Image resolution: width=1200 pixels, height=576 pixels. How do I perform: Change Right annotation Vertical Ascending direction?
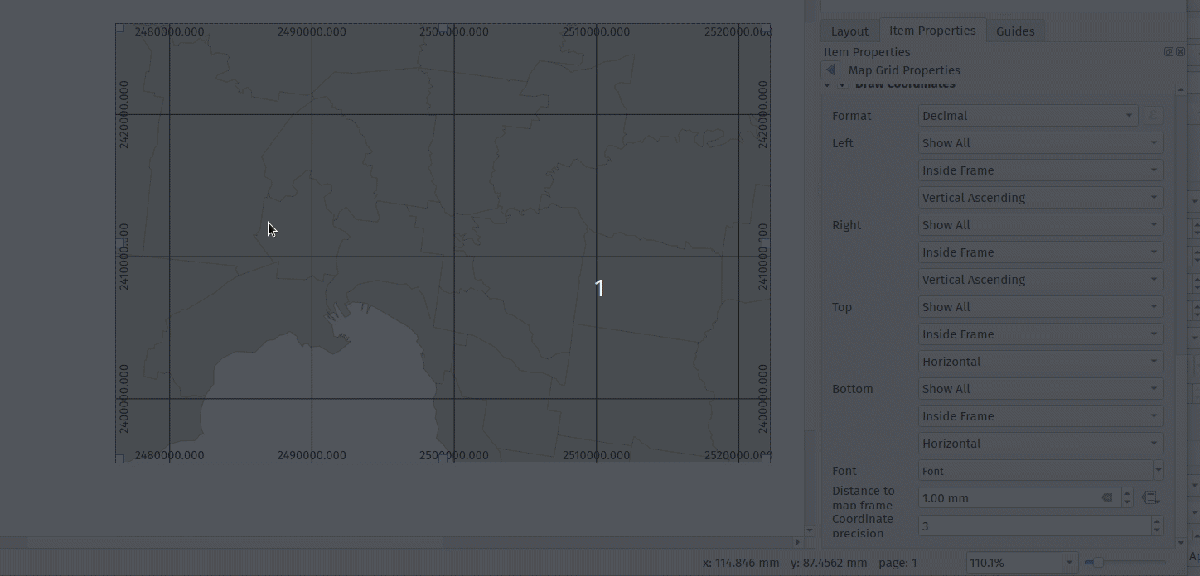click(1040, 280)
